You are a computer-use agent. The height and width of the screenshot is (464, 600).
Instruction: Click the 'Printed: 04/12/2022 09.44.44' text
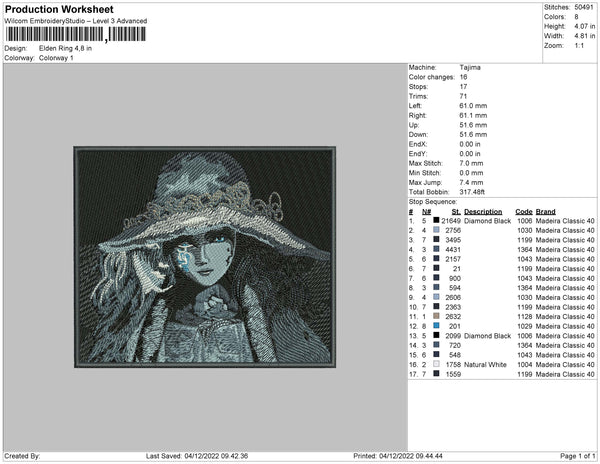click(x=398, y=456)
